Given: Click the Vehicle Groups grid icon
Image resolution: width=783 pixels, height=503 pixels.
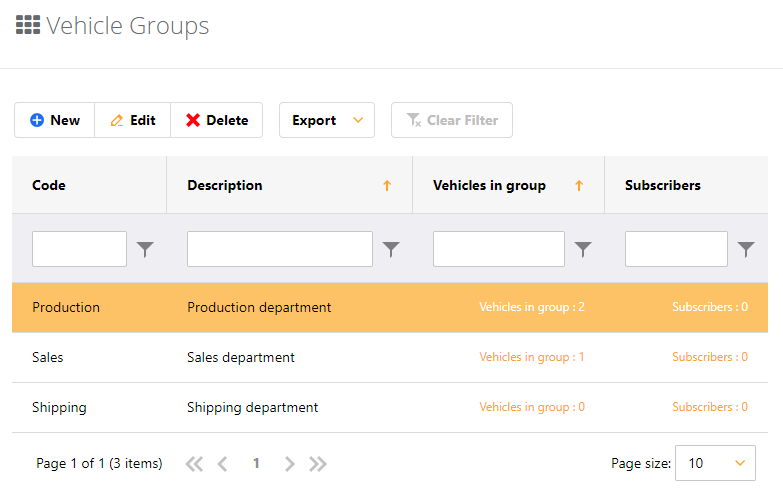Looking at the screenshot, I should coord(28,25).
